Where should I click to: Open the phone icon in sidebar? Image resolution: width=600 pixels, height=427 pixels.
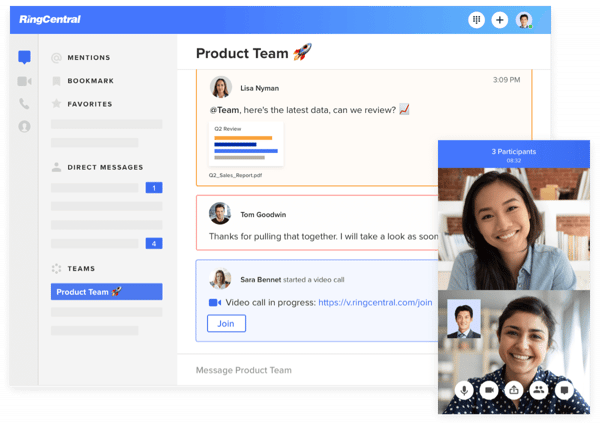(x=24, y=104)
